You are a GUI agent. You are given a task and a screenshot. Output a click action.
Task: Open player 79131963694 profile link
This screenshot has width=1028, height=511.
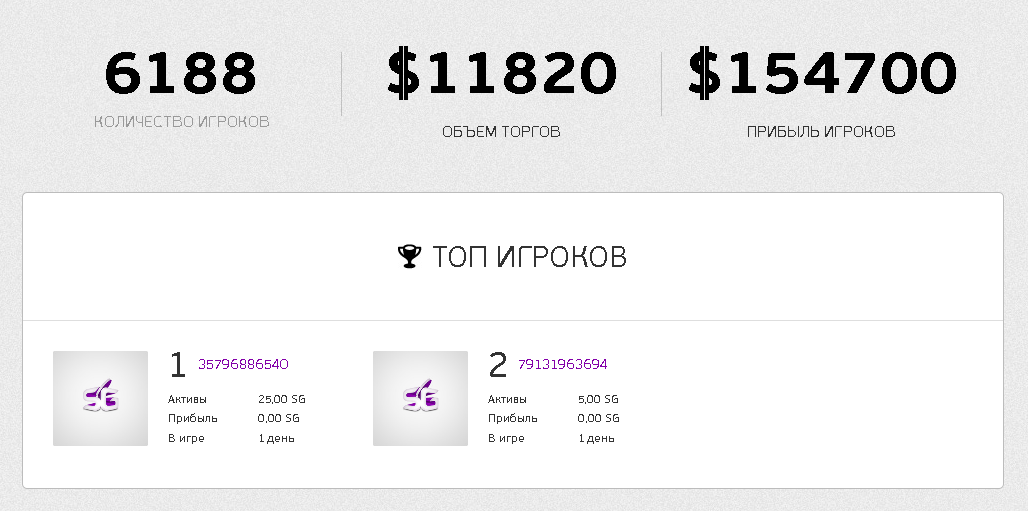[563, 364]
